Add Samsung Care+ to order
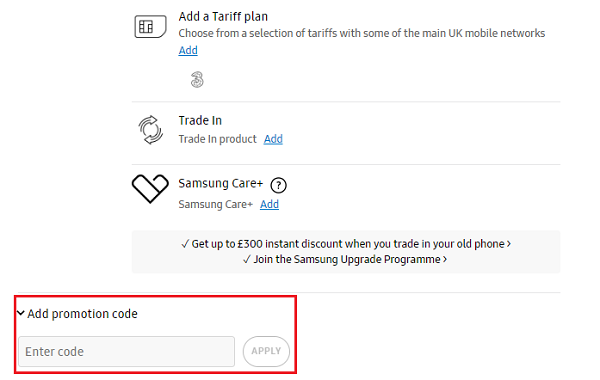 pyautogui.click(x=269, y=204)
